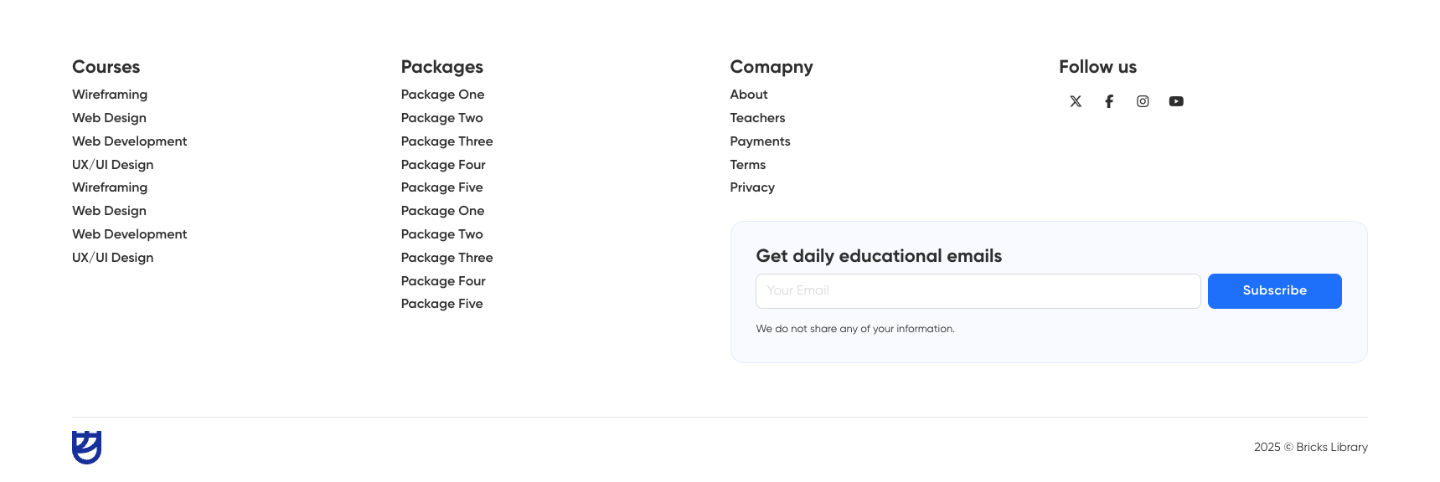Click the second Web Design link
1440x482 pixels.
[x=109, y=211]
